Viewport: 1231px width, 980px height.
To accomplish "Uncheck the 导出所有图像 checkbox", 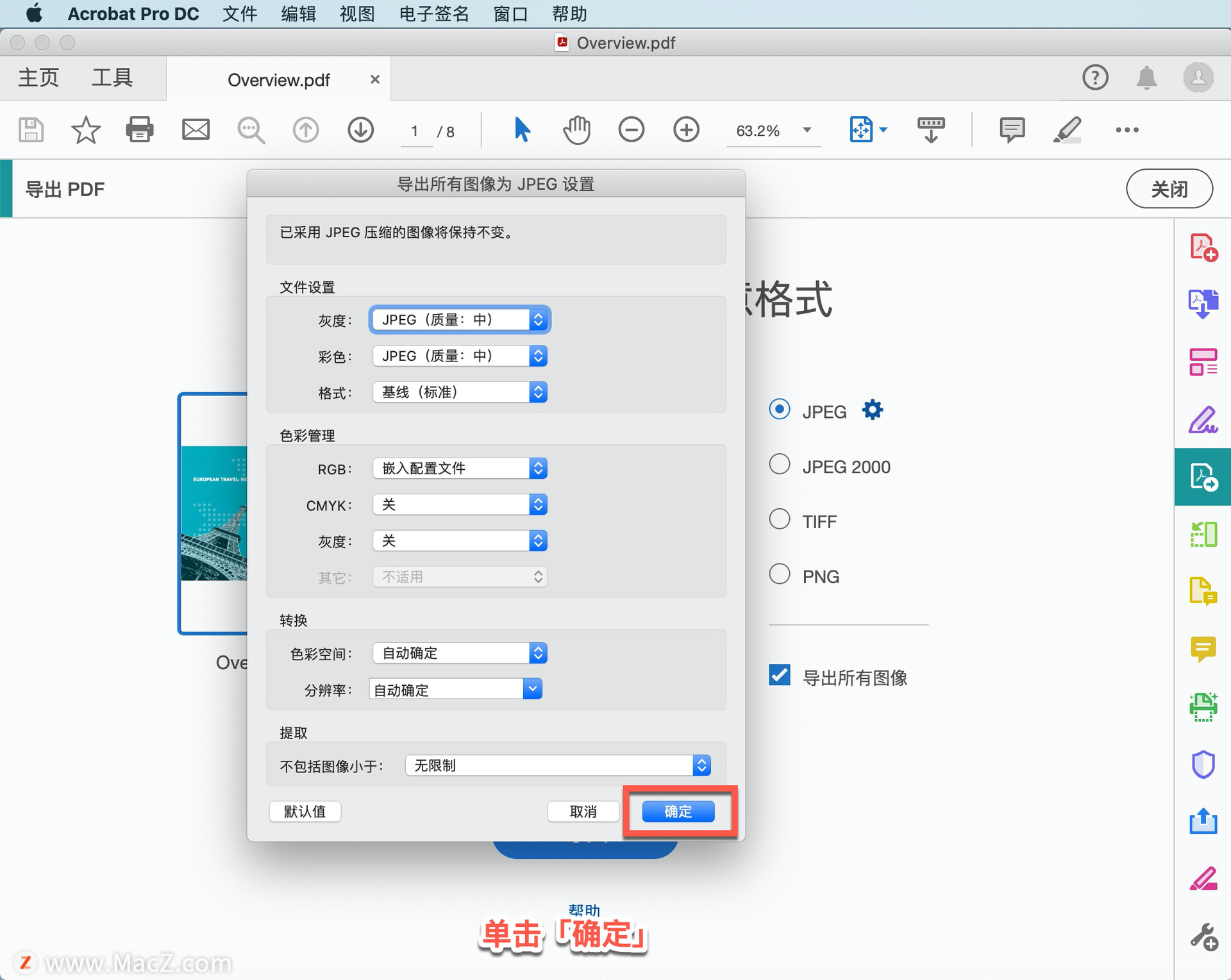I will pos(779,675).
